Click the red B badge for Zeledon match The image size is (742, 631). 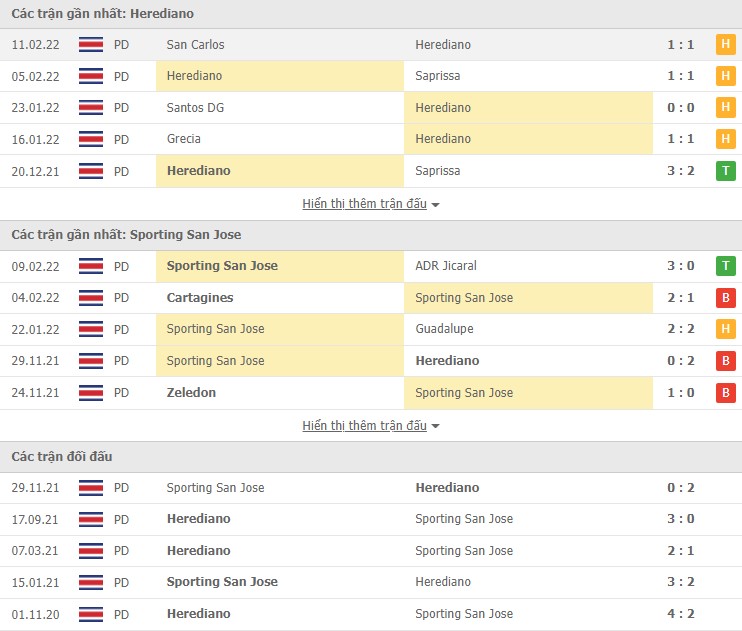pos(725,393)
